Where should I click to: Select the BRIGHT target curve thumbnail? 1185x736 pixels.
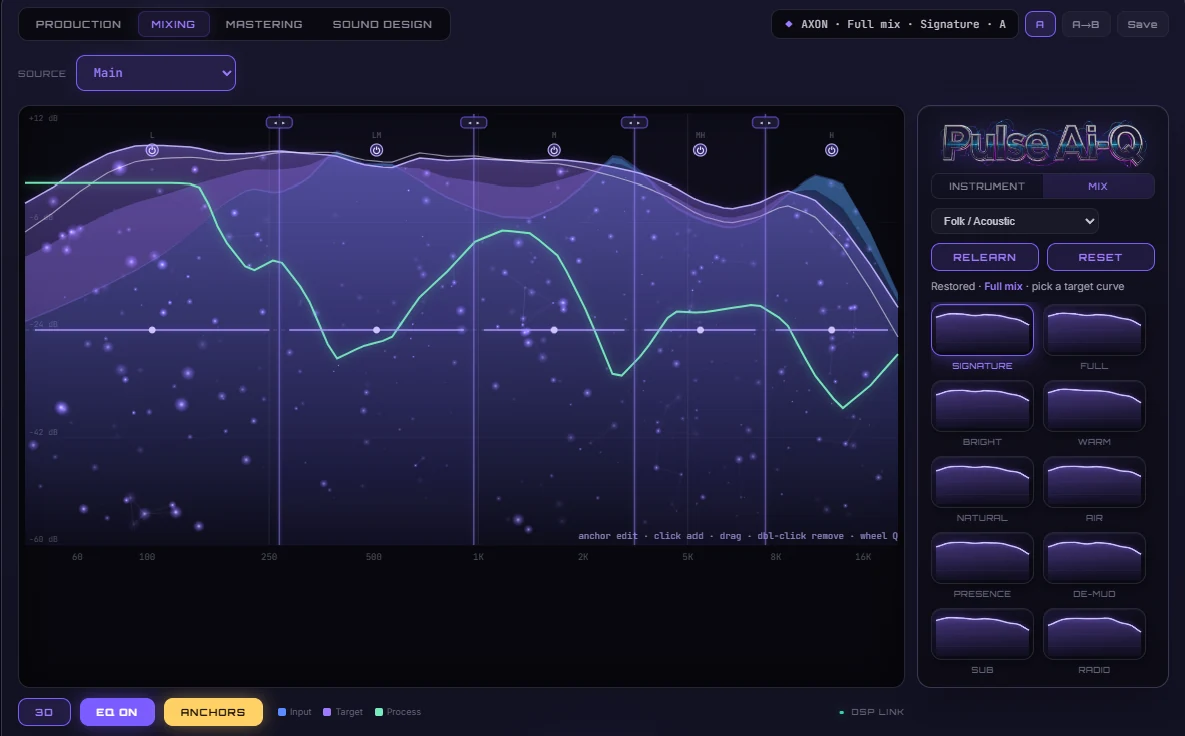pyautogui.click(x=982, y=406)
